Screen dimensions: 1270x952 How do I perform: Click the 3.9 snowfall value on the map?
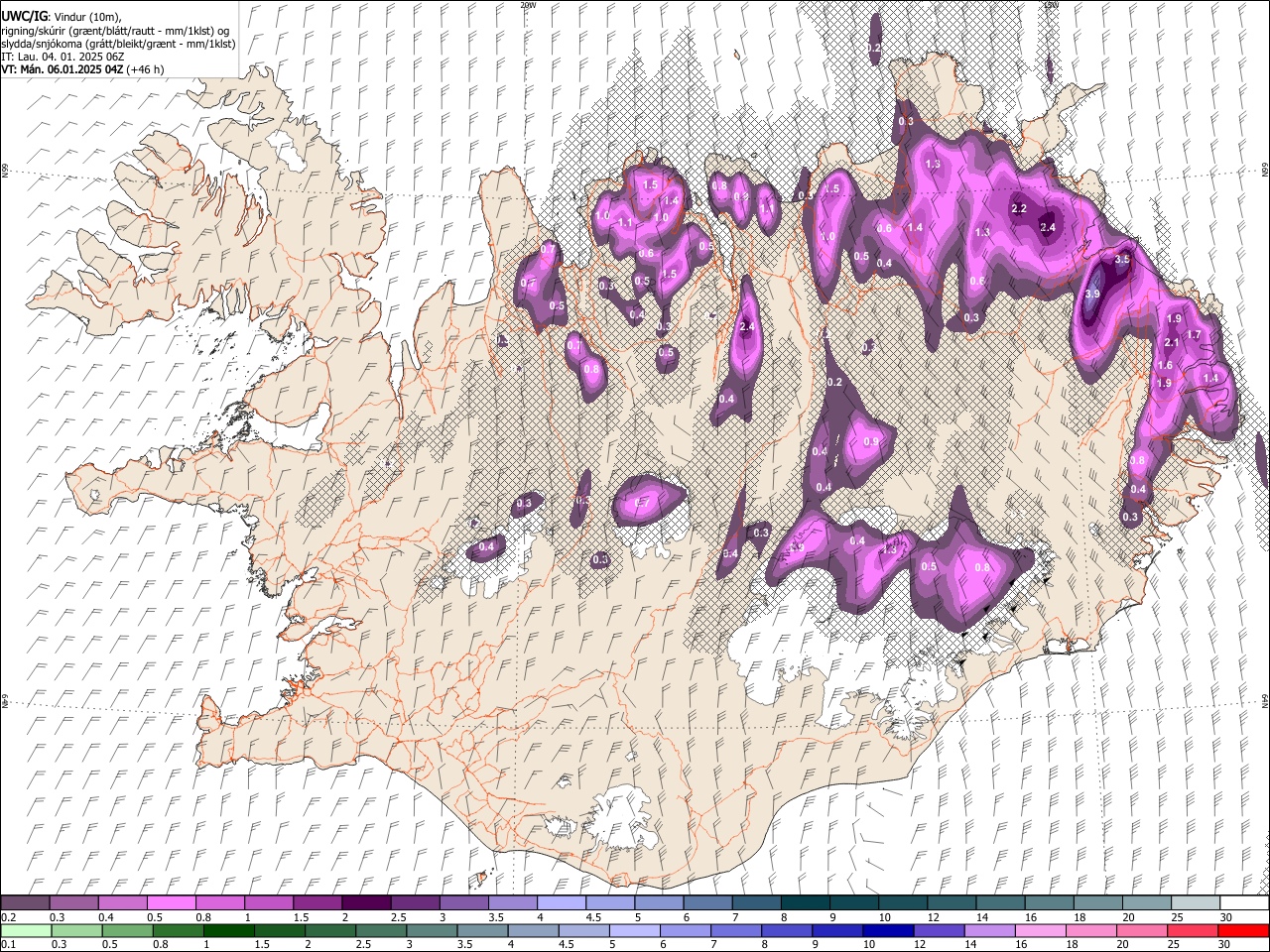[1092, 295]
